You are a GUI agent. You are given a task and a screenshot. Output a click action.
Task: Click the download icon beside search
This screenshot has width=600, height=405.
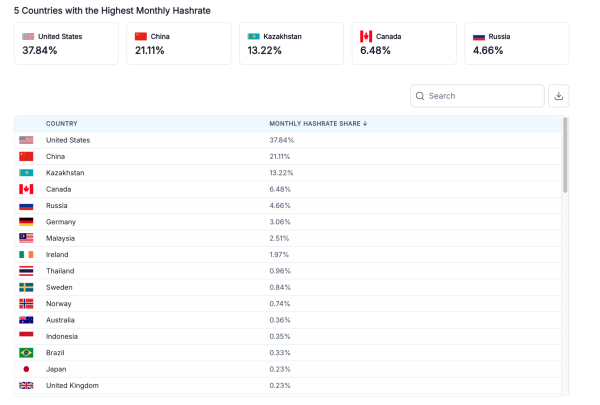coord(559,96)
